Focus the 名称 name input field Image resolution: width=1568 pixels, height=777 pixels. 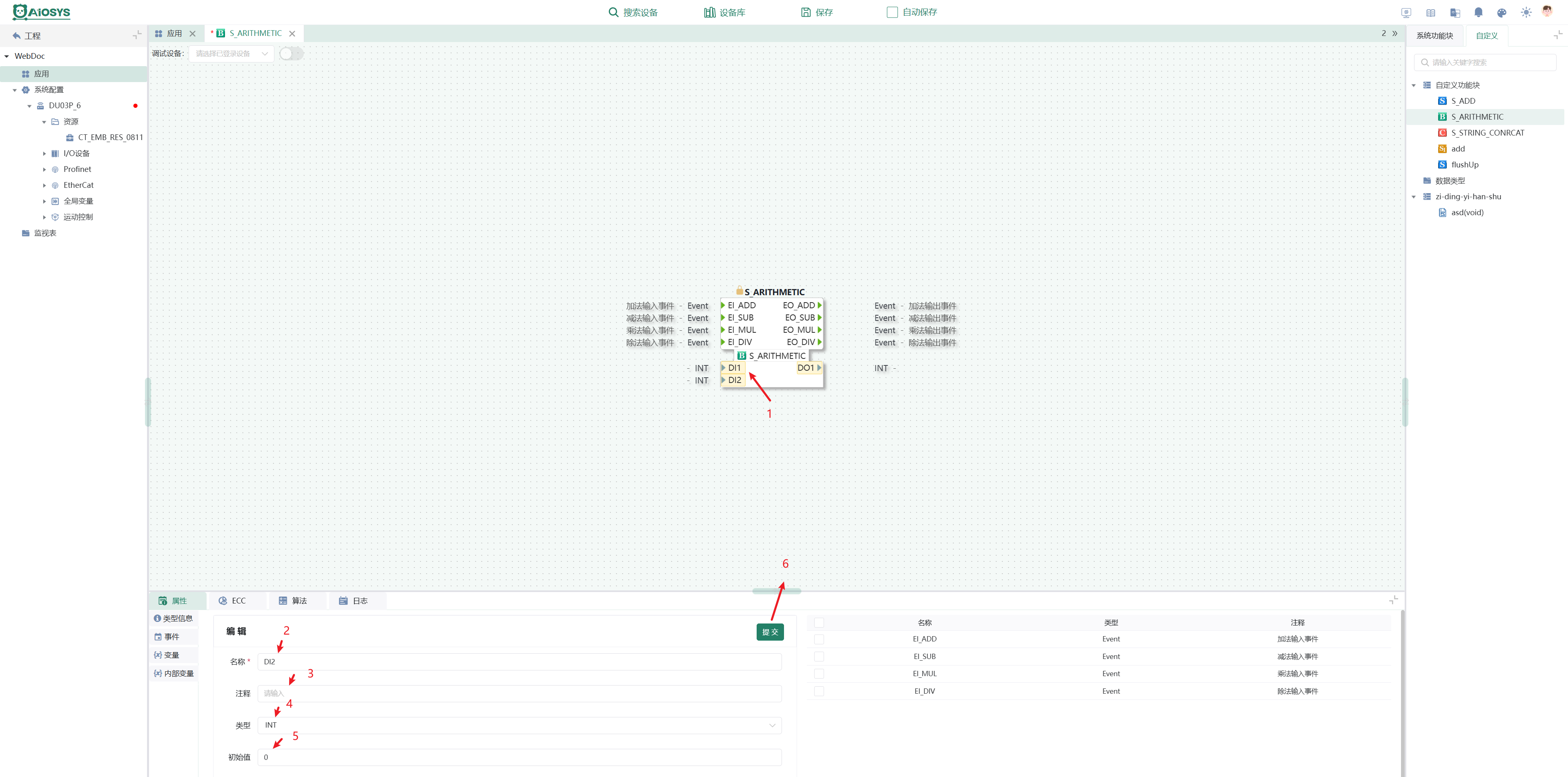click(519, 661)
